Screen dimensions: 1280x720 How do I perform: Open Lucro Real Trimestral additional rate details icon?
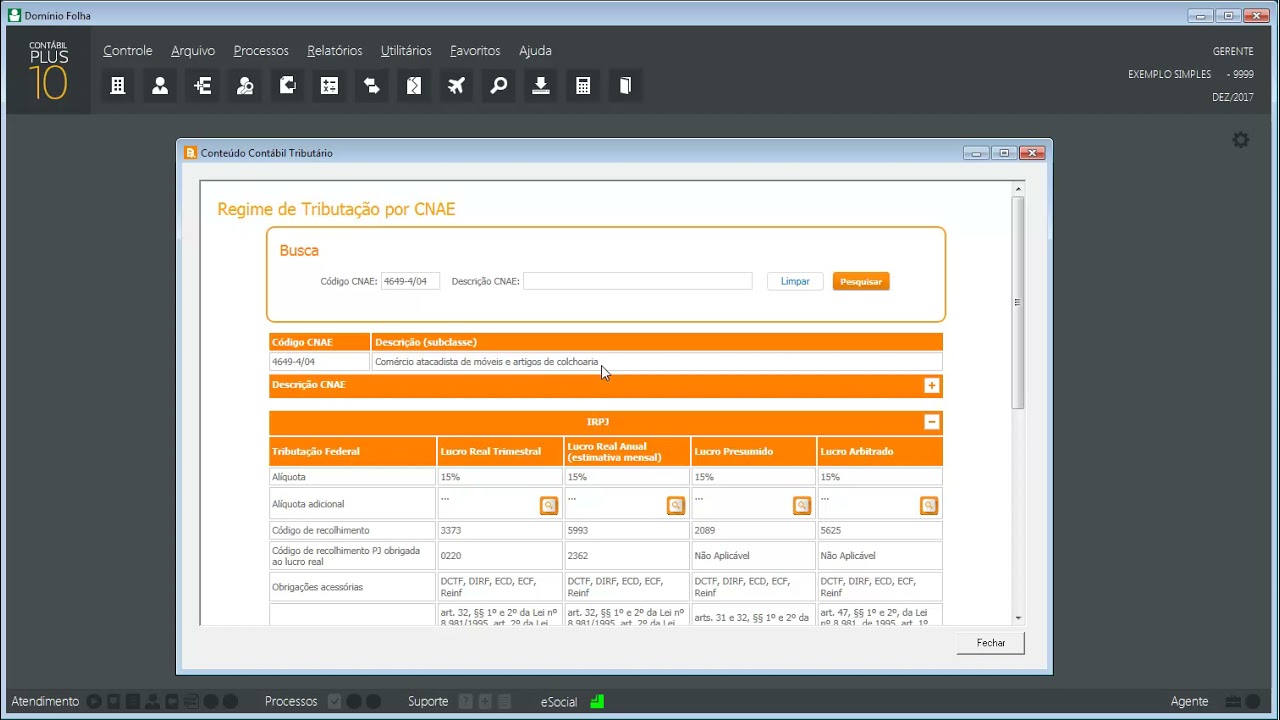click(x=549, y=506)
